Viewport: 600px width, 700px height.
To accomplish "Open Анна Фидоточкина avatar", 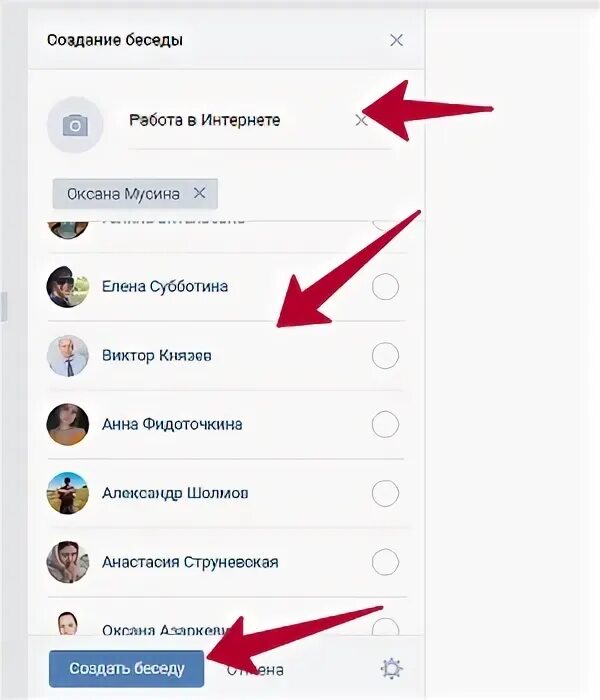I will coord(68,425).
